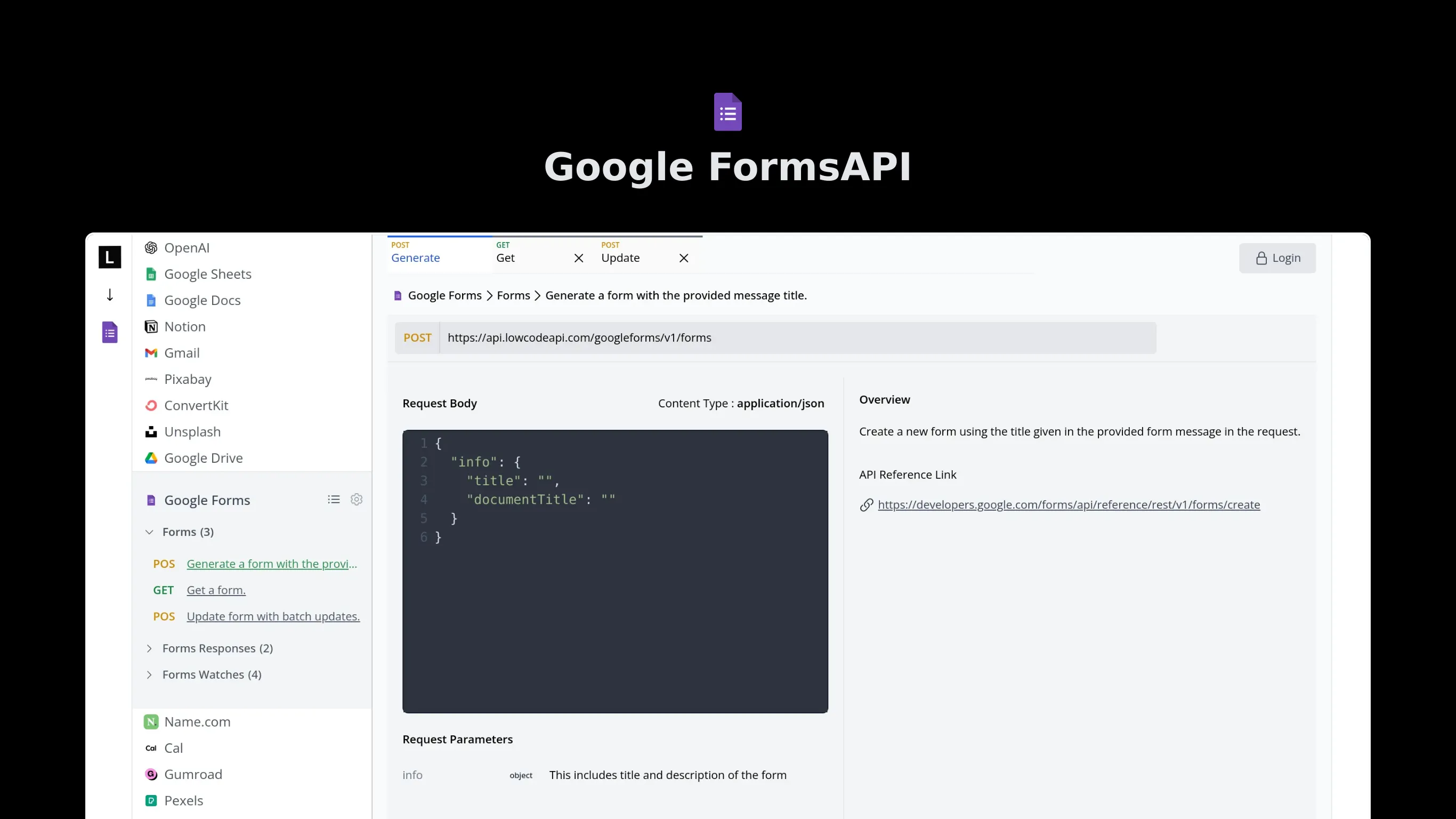Collapse the Forms (3) section
The width and height of the screenshot is (1456, 819).
149,532
